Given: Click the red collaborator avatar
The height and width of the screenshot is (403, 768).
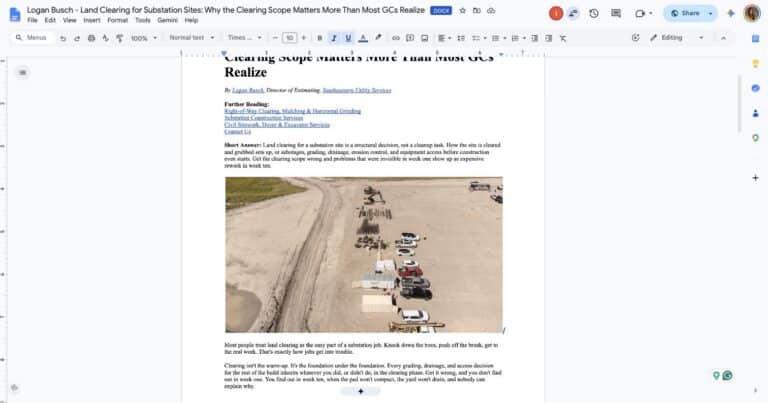Looking at the screenshot, I should [556, 13].
